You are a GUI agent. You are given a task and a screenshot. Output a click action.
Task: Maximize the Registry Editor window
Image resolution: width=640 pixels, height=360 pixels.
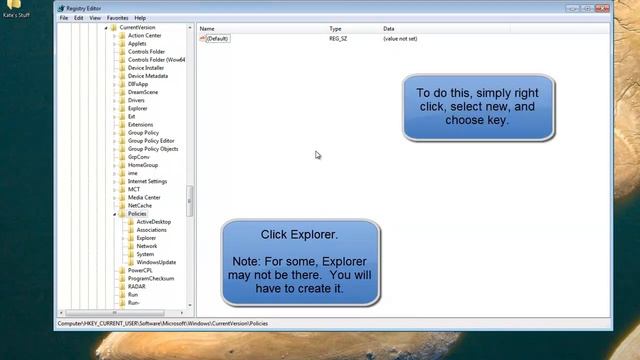[587, 8]
